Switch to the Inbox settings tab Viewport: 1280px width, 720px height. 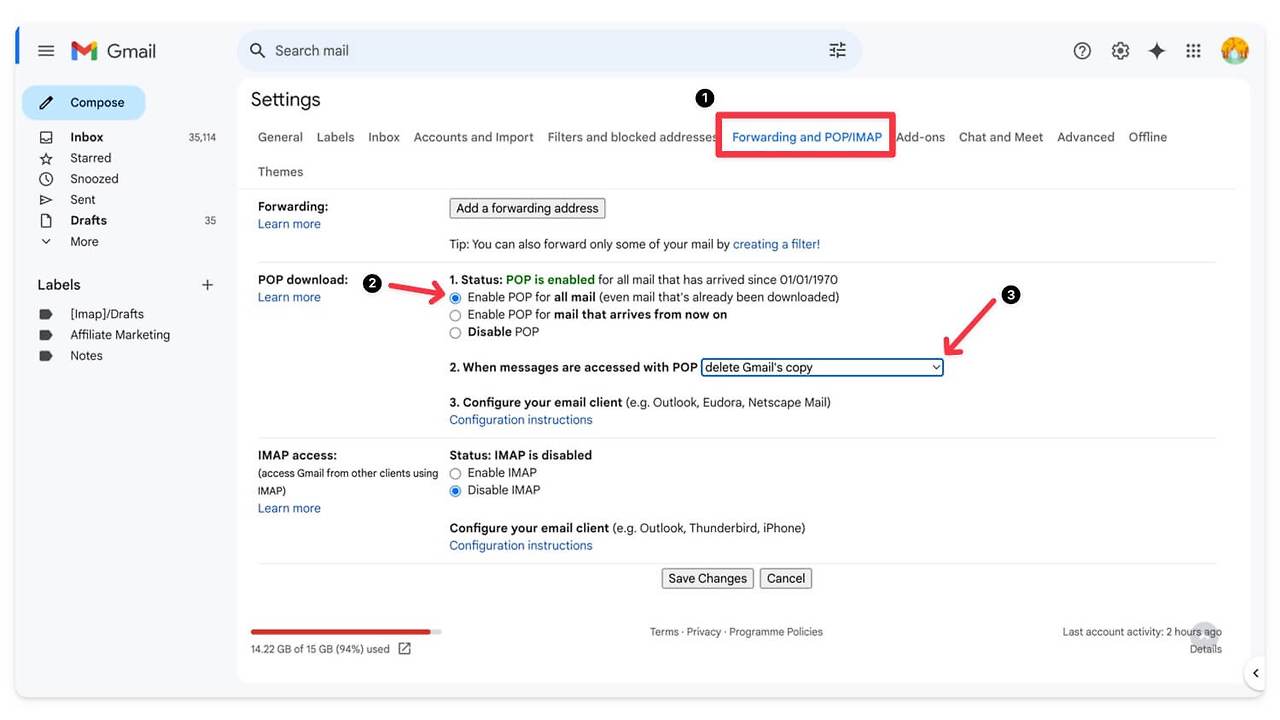384,137
